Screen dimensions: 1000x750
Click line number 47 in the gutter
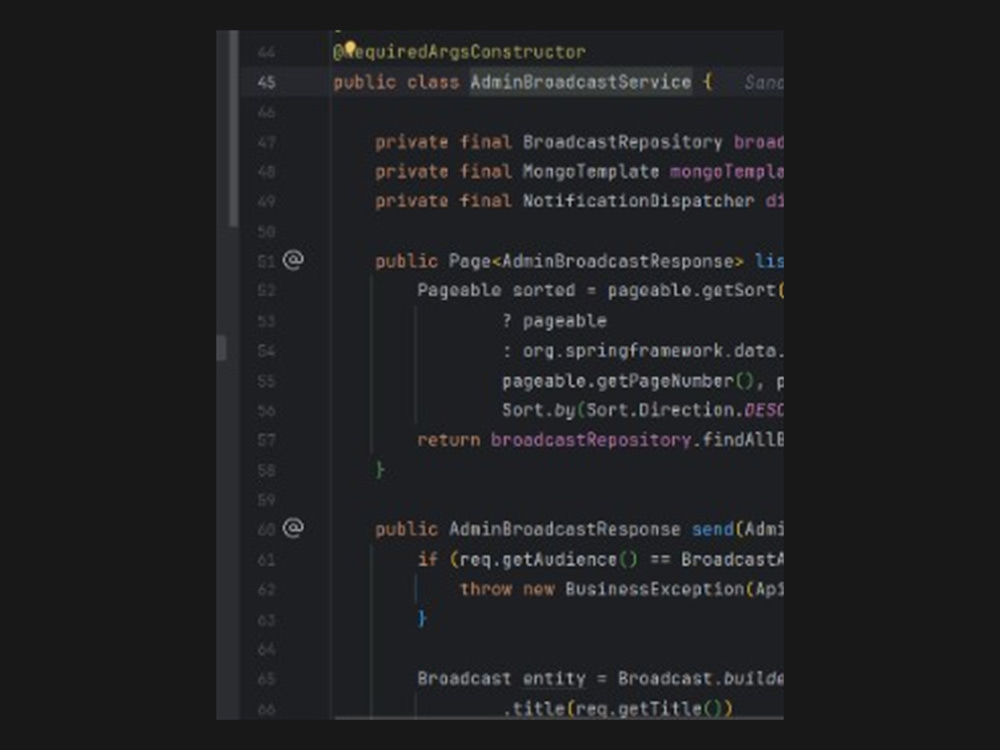(x=267, y=142)
